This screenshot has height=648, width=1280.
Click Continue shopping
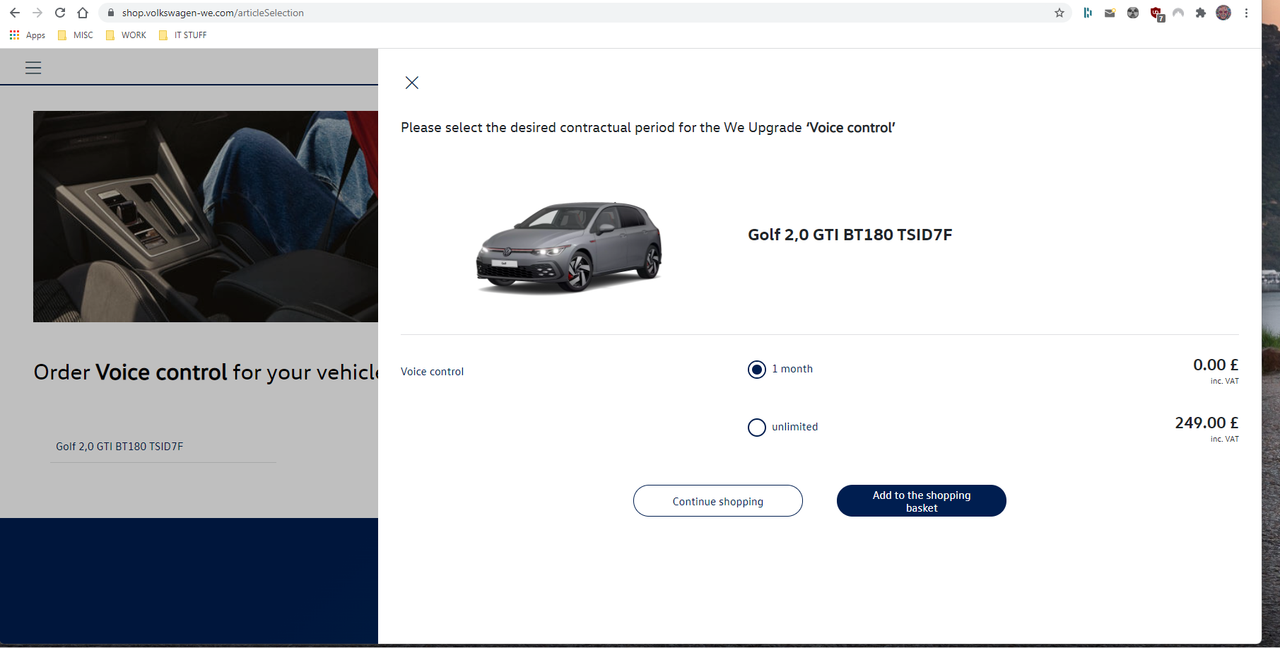click(x=718, y=501)
